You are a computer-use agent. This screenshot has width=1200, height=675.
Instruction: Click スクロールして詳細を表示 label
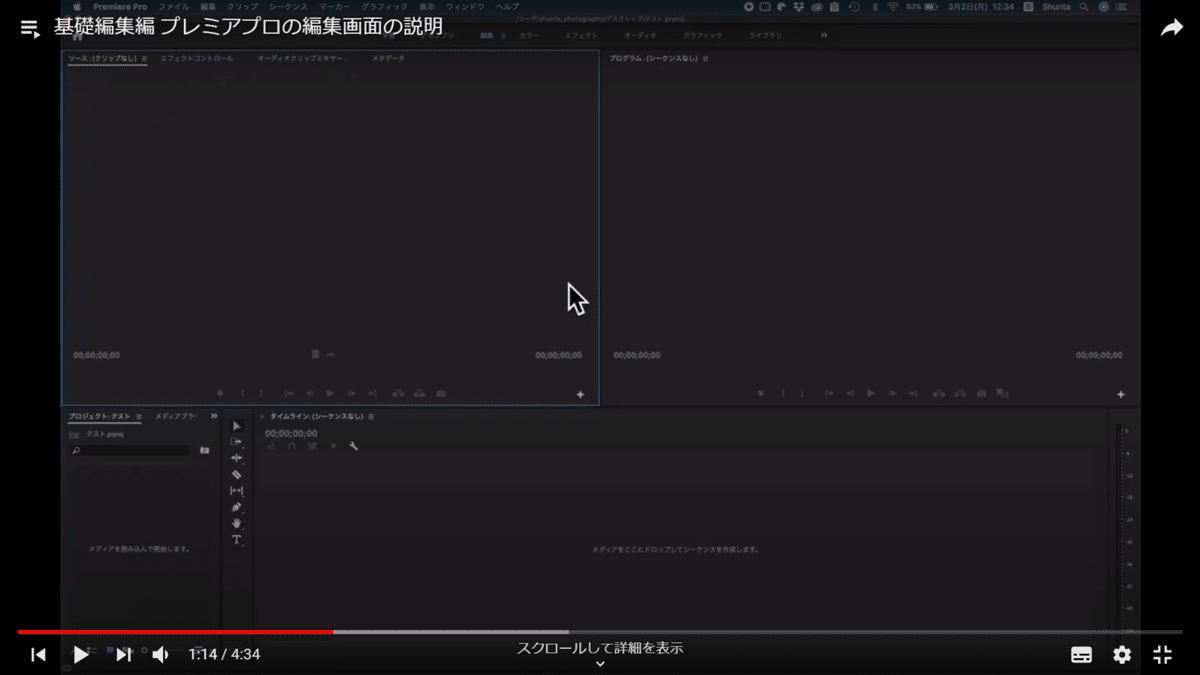click(600, 648)
